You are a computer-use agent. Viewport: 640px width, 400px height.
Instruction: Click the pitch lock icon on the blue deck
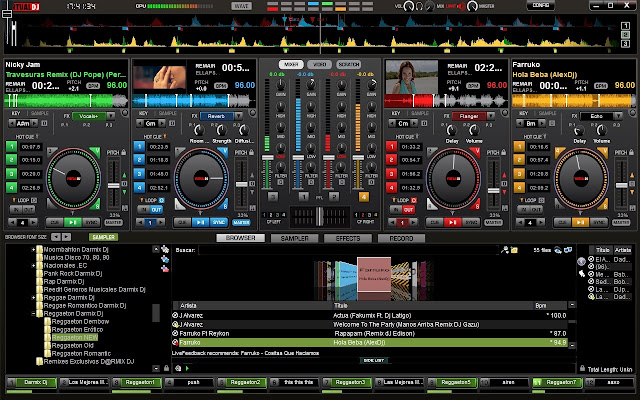pyautogui.click(x=251, y=152)
